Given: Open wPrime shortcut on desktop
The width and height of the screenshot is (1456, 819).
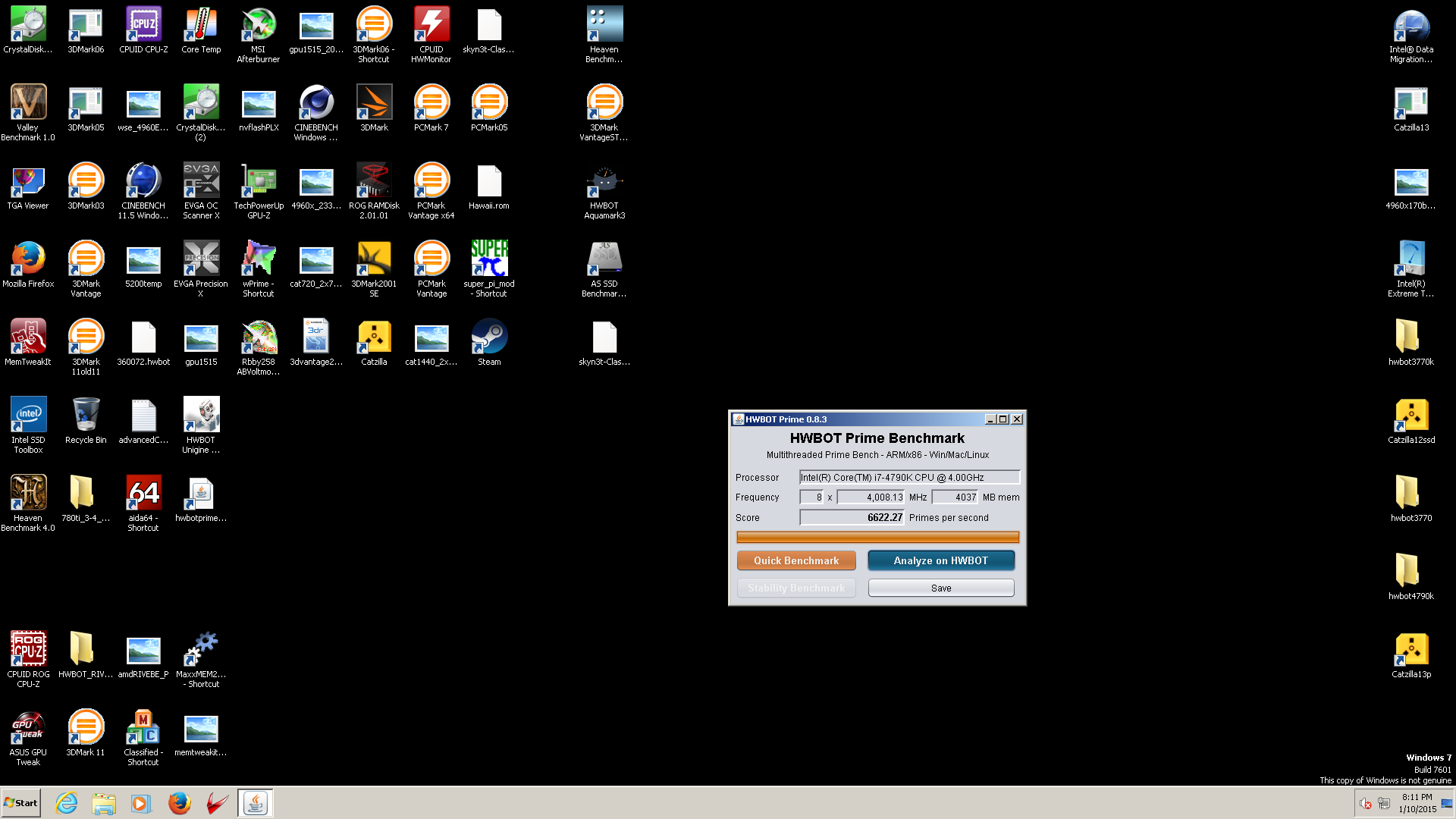Looking at the screenshot, I should pyautogui.click(x=259, y=269).
